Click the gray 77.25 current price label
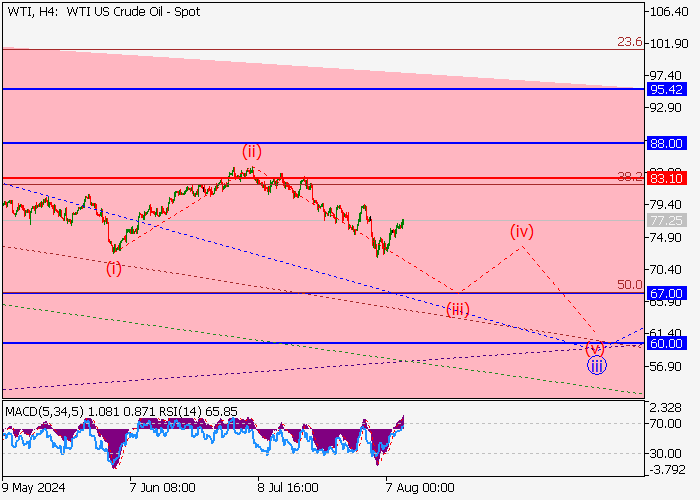This screenshot has width=700, height=500. 667,221
